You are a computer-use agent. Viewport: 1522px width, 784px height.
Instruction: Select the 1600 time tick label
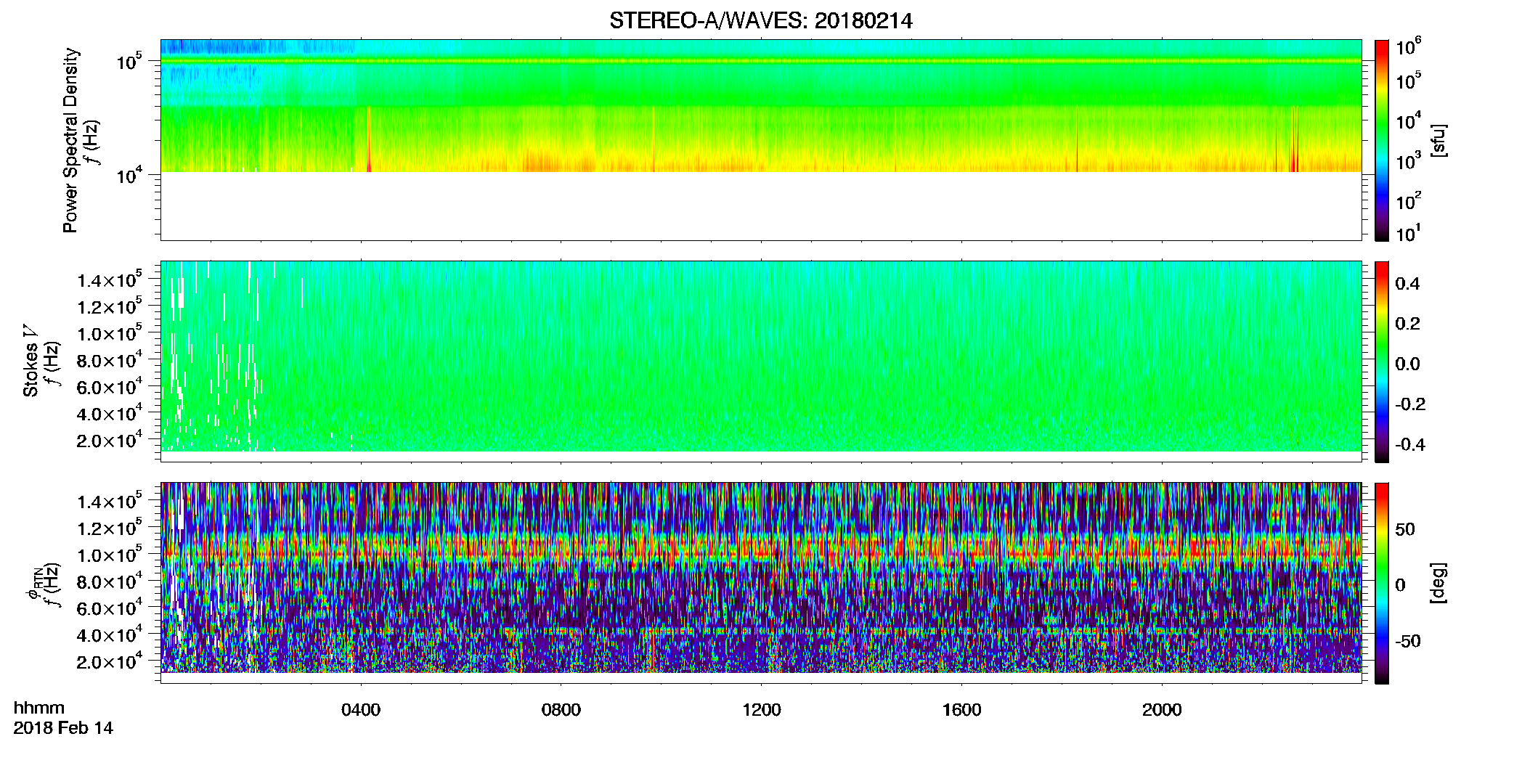961,710
